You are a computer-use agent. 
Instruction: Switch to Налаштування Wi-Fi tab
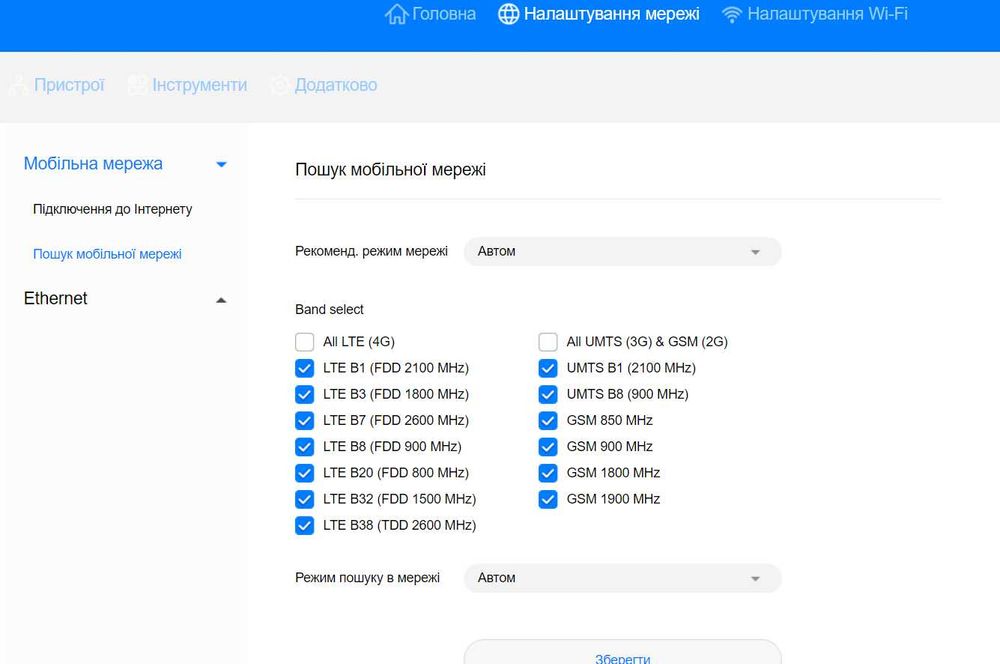click(827, 13)
